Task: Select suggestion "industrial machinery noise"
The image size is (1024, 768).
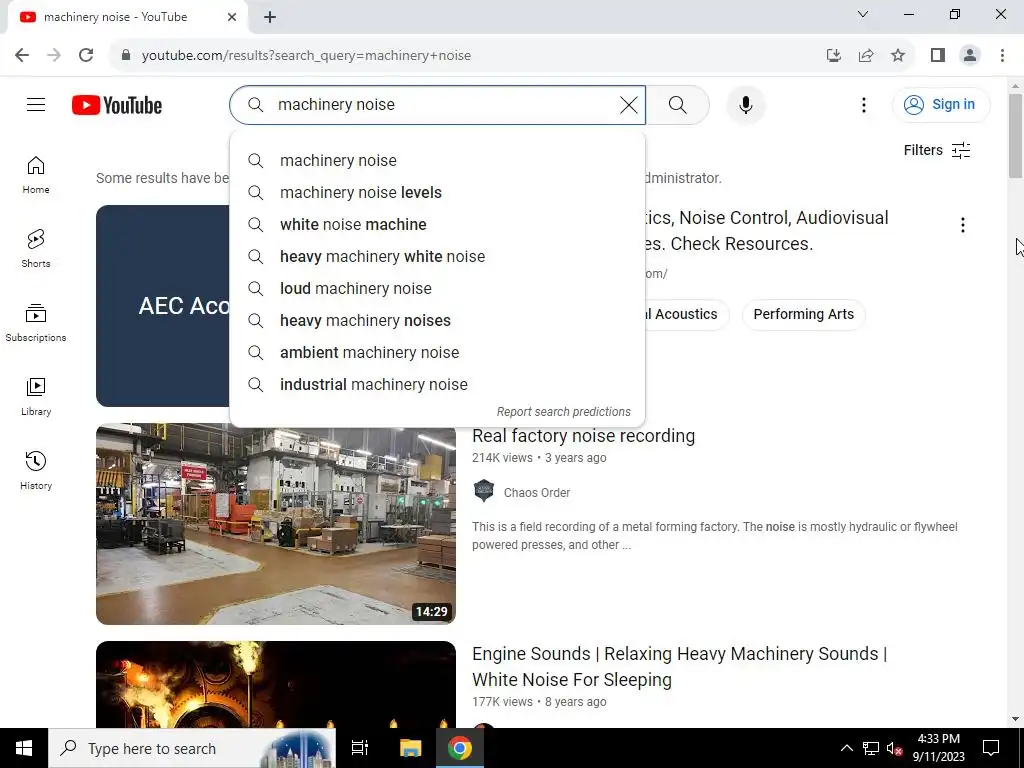Action: tap(437, 385)
